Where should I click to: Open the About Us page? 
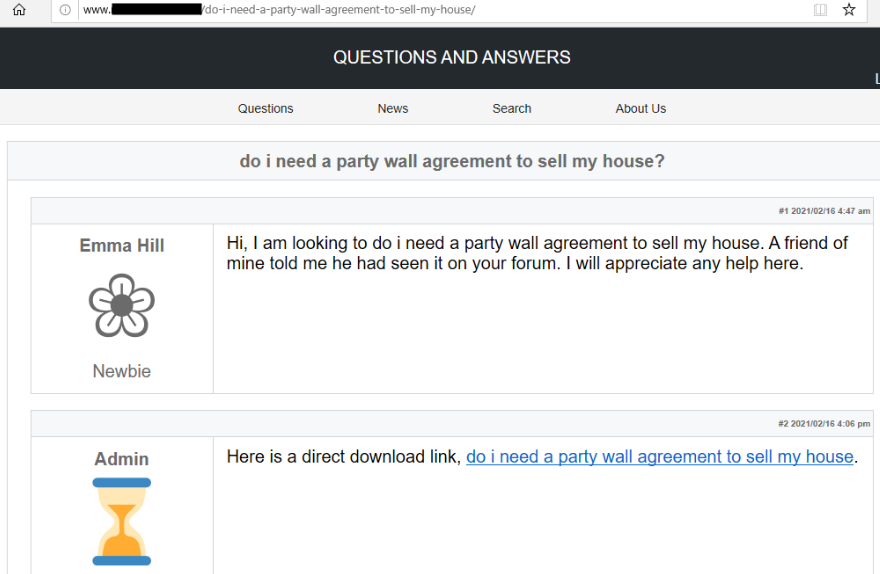[640, 108]
